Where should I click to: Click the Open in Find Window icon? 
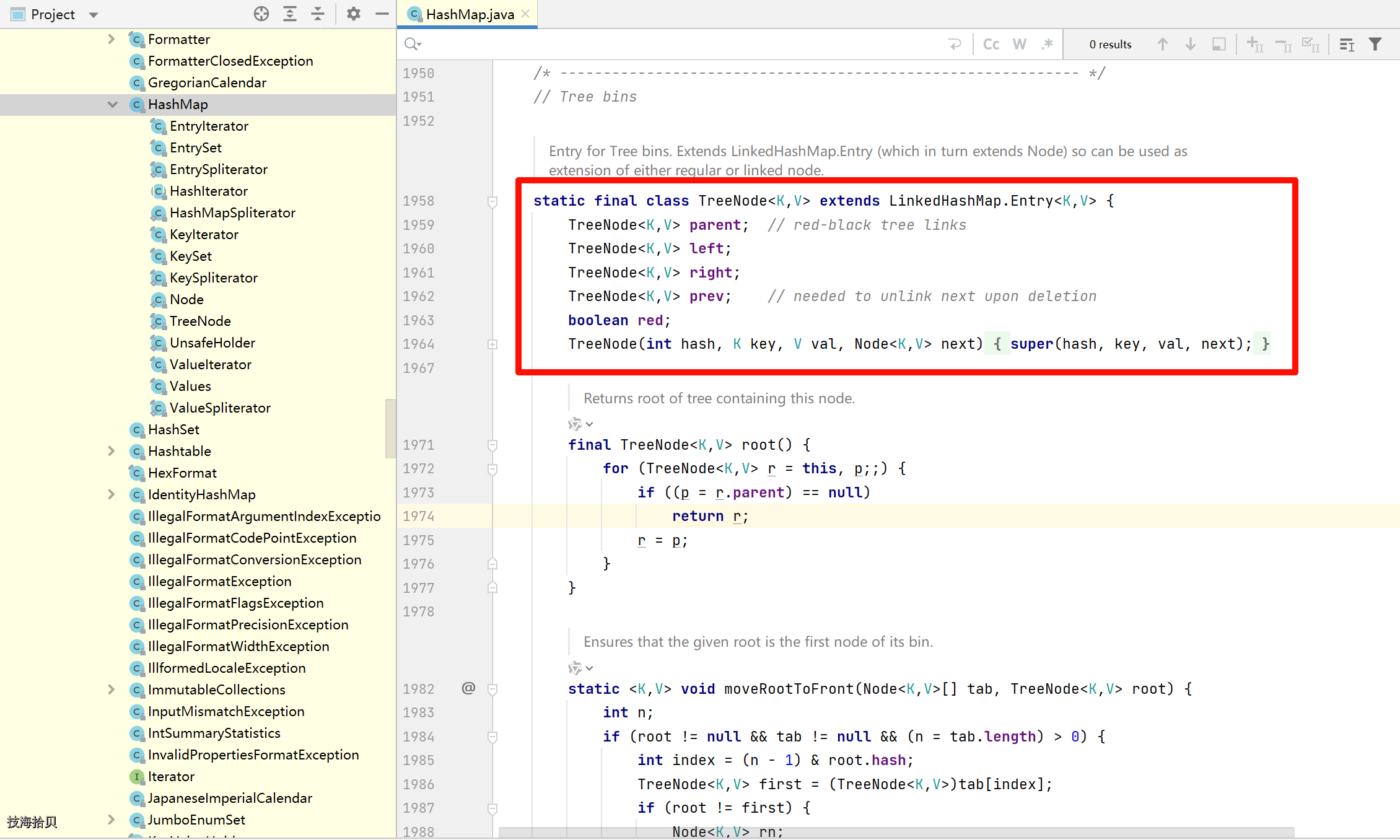point(1218,44)
